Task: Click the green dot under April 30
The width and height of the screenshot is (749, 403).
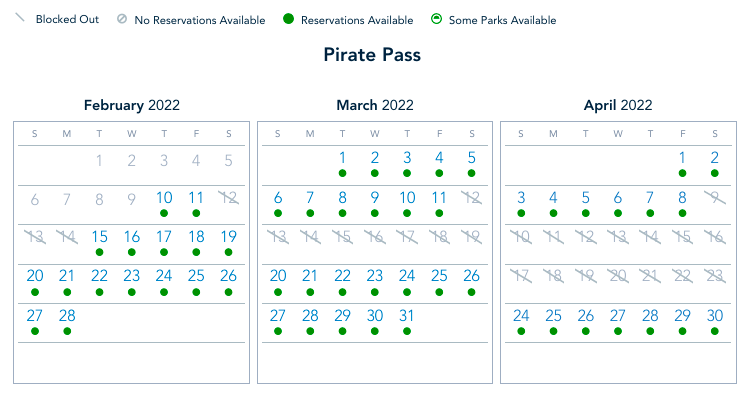Action: click(x=714, y=331)
